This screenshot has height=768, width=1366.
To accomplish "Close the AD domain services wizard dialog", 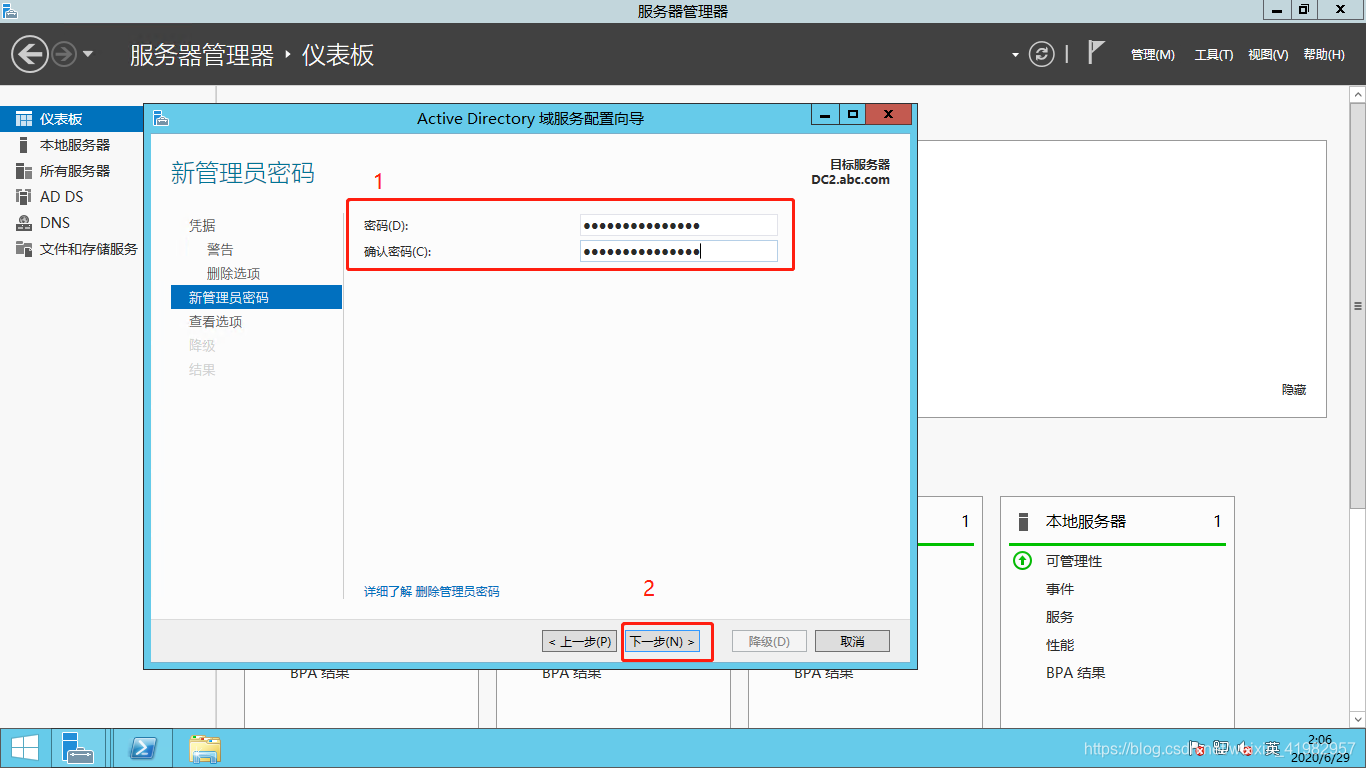I will coord(889,116).
